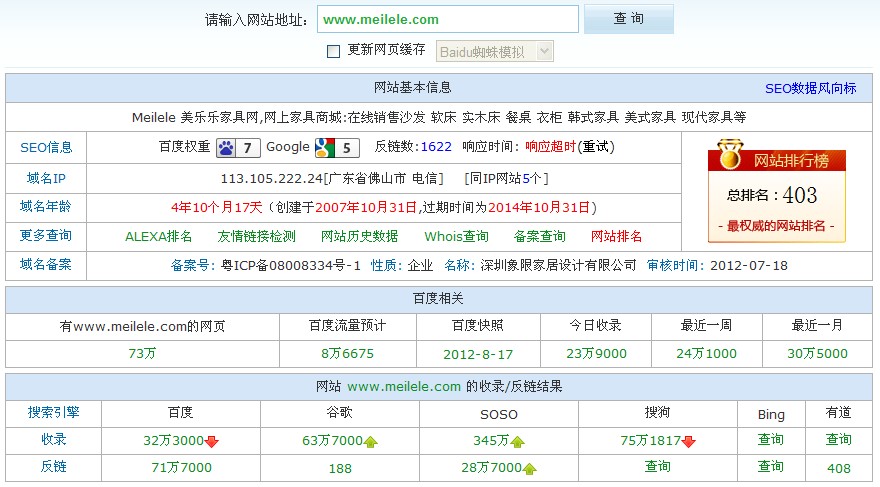Open the 网站历史数据 link
The width and height of the screenshot is (880, 487).
[x=359, y=237]
